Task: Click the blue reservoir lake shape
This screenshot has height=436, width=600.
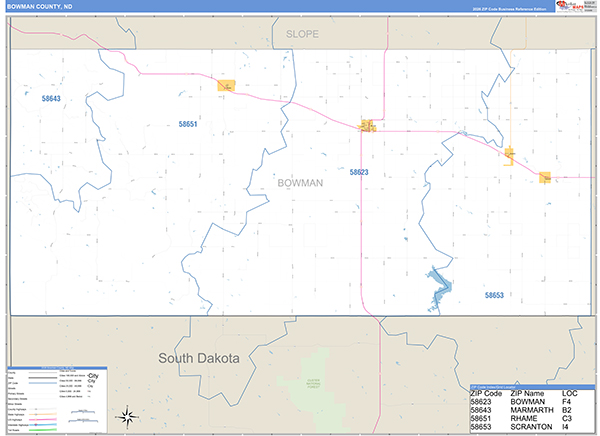Action: pyautogui.click(x=439, y=290)
